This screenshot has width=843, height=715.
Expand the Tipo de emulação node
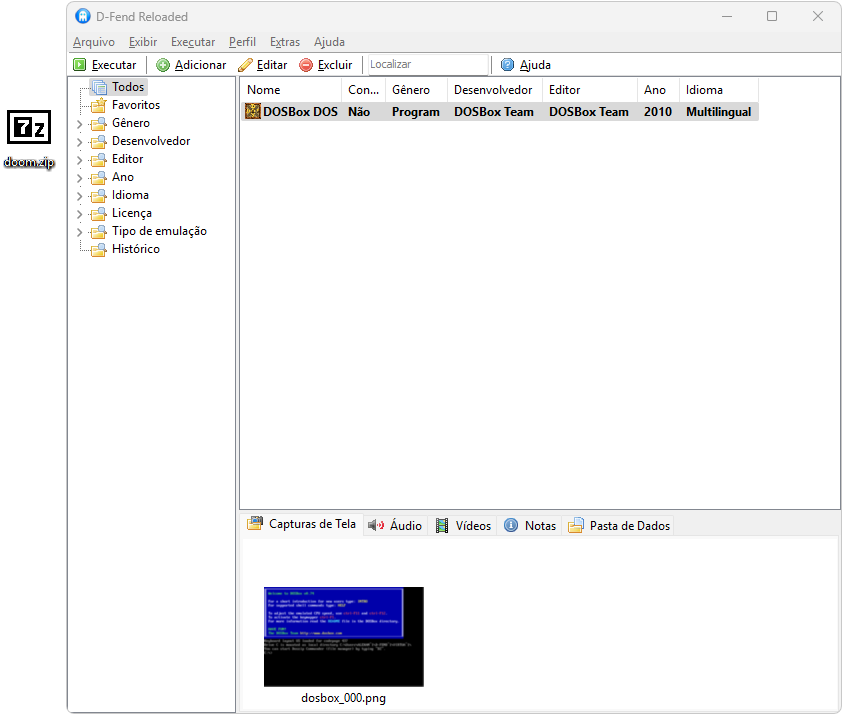(x=80, y=232)
